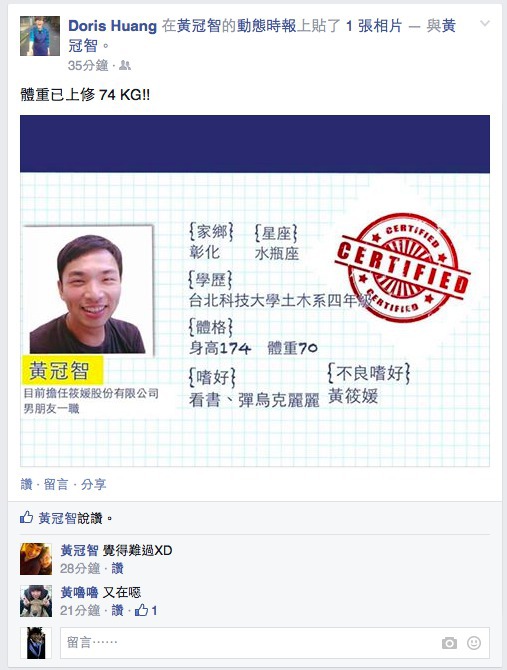Screen dimensions: 507x670
Task: Open Doris Huang's profile picture
Action: pos(40,36)
